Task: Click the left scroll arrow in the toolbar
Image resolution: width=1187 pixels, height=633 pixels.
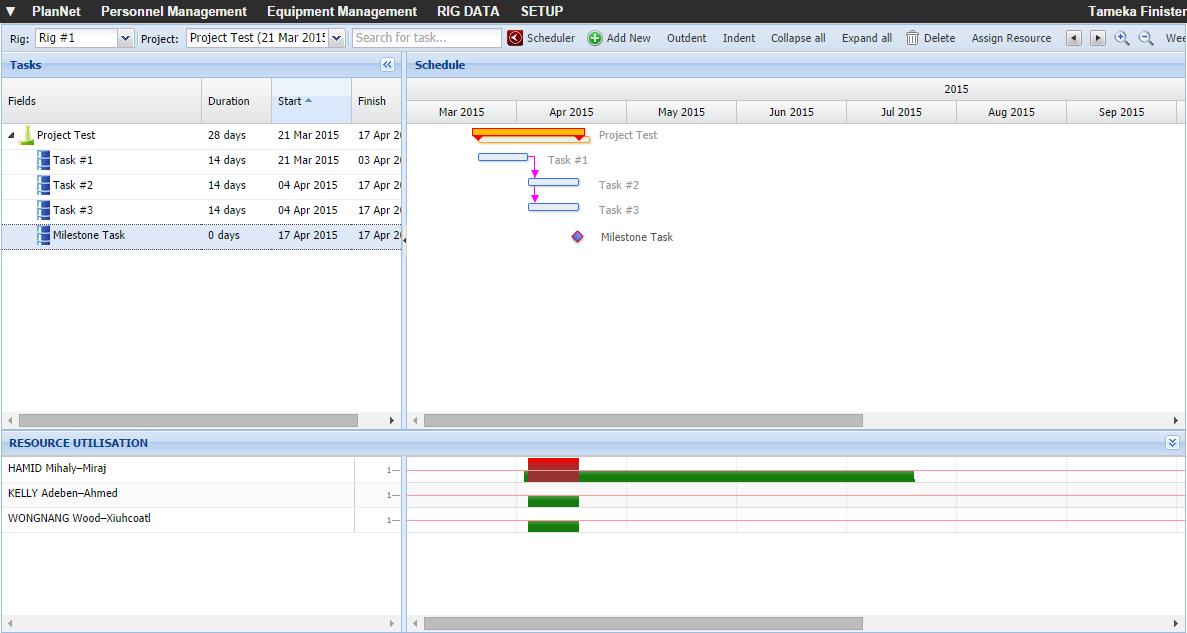Action: [x=1074, y=38]
